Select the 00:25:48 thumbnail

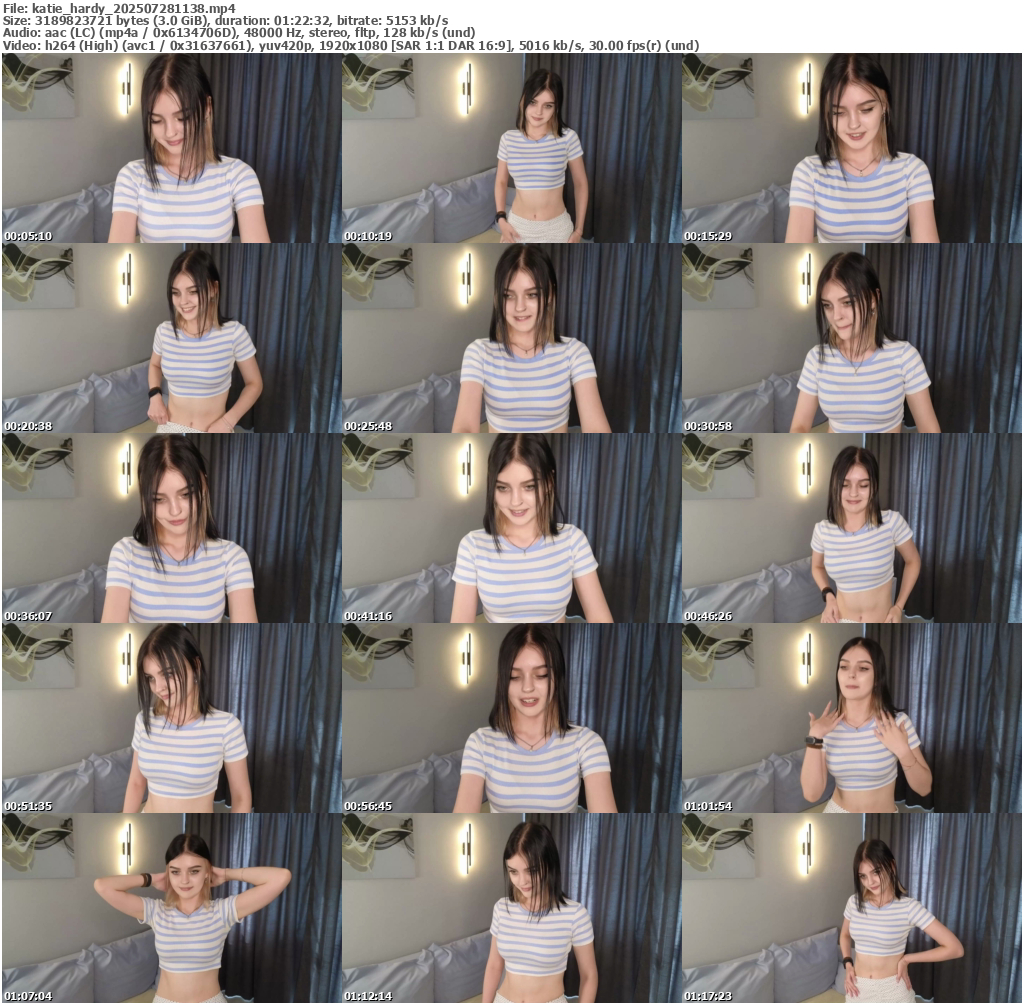coord(511,338)
